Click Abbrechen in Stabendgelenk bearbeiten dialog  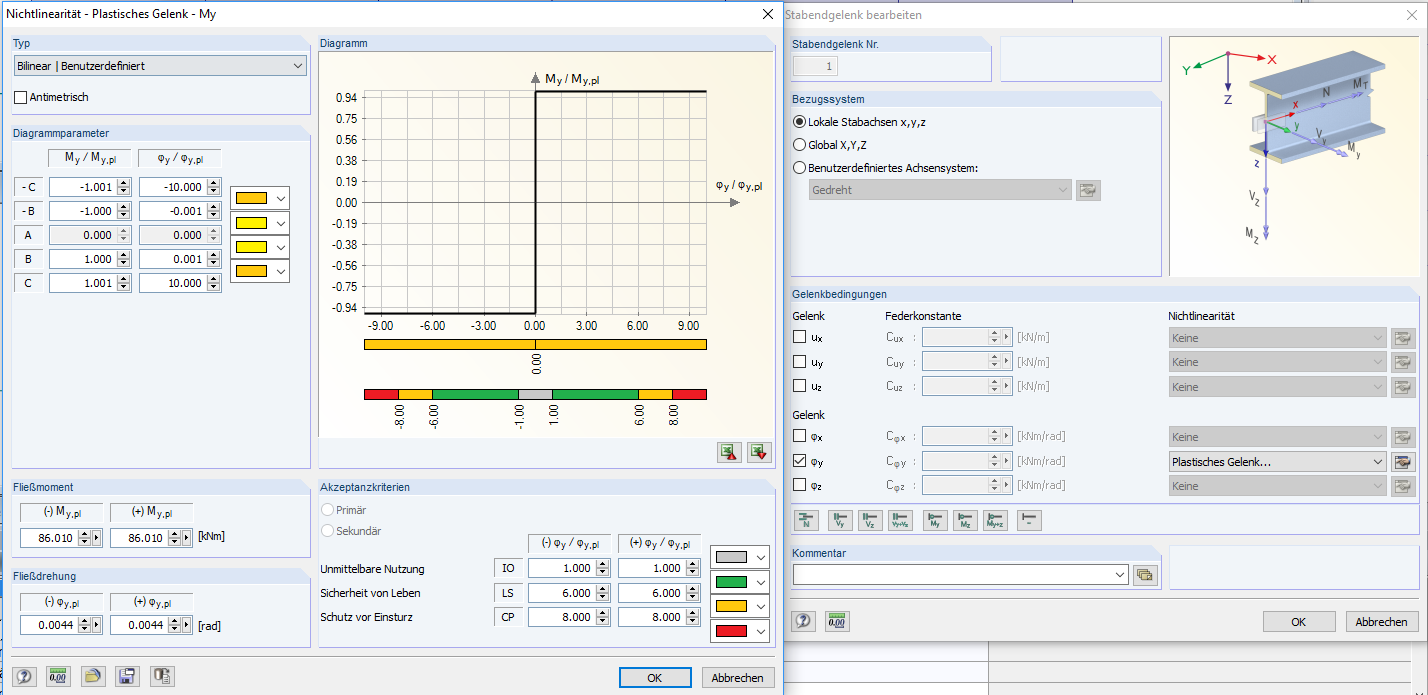point(1382,621)
